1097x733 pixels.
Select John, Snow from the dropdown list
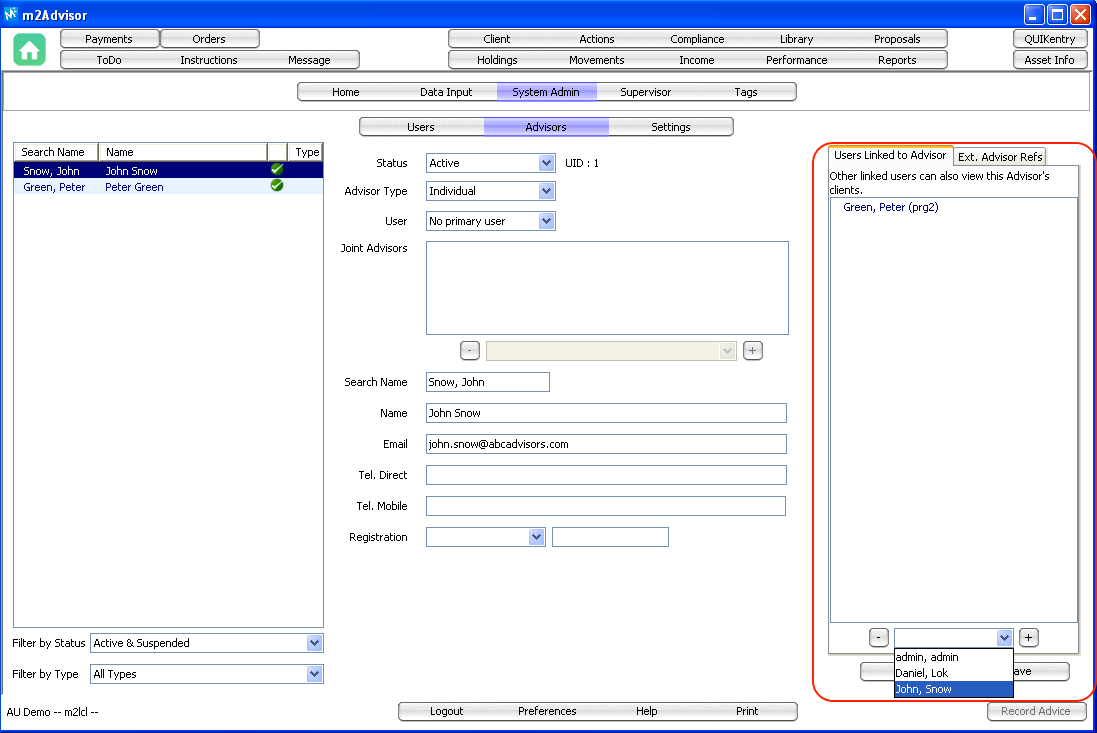tap(953, 689)
